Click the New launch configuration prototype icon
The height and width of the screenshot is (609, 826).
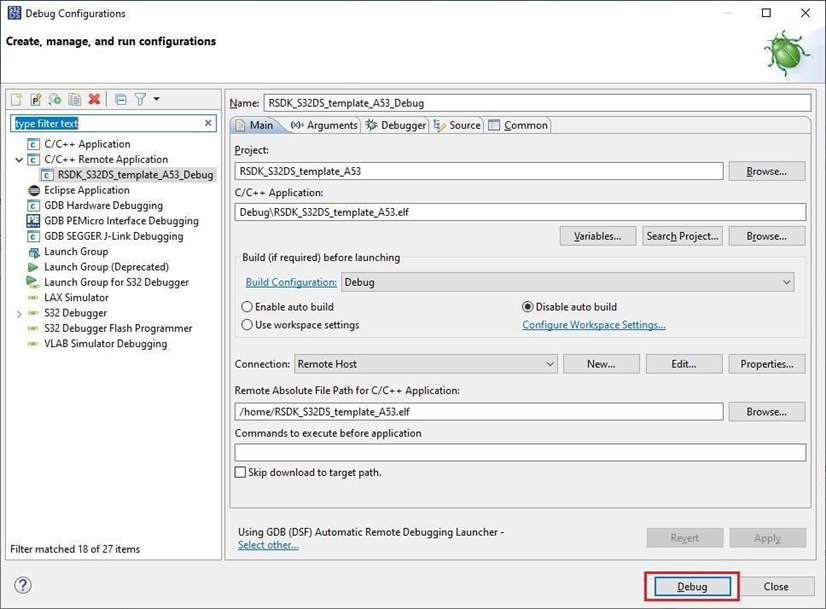click(35, 99)
